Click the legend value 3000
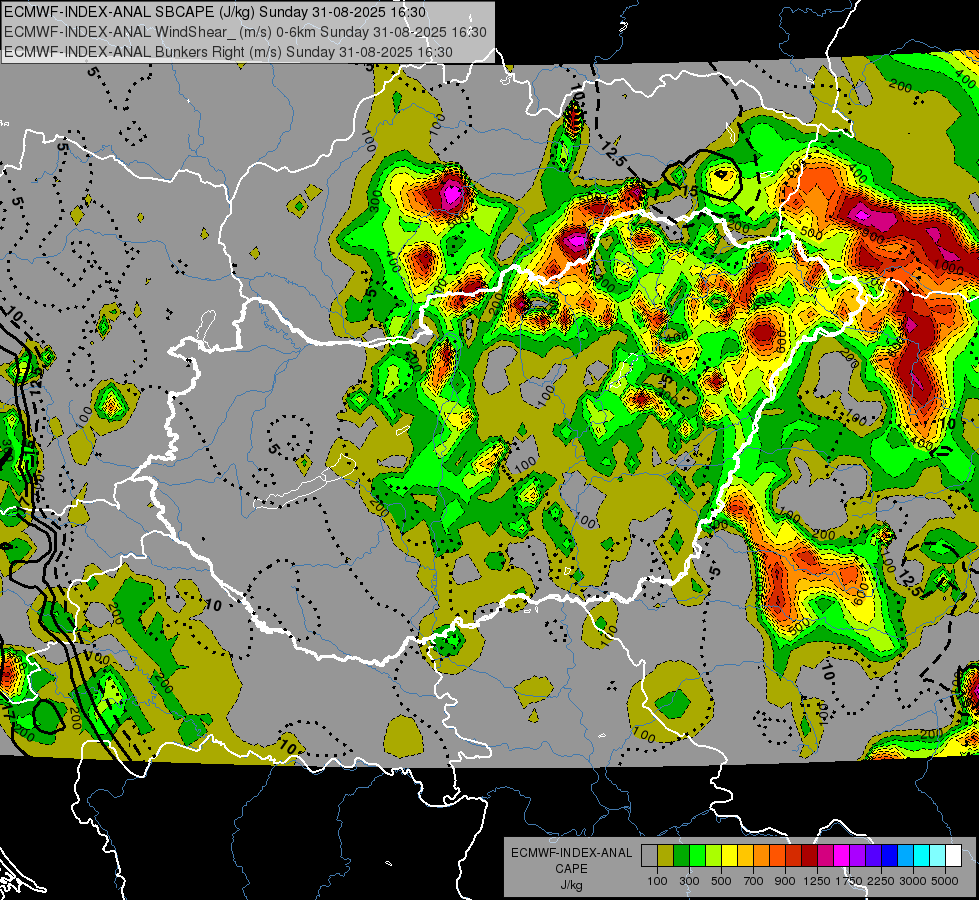Image resolution: width=979 pixels, height=900 pixels. tap(913, 881)
